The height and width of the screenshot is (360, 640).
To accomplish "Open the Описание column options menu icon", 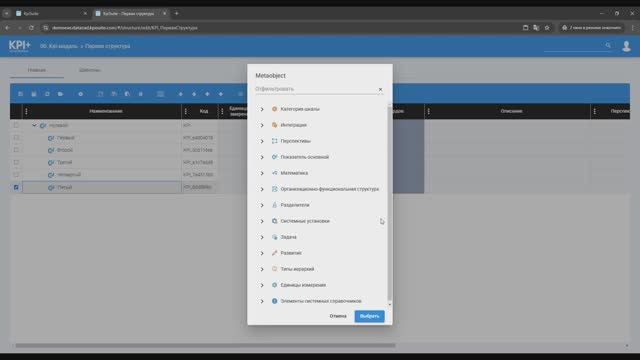I will 429,111.
